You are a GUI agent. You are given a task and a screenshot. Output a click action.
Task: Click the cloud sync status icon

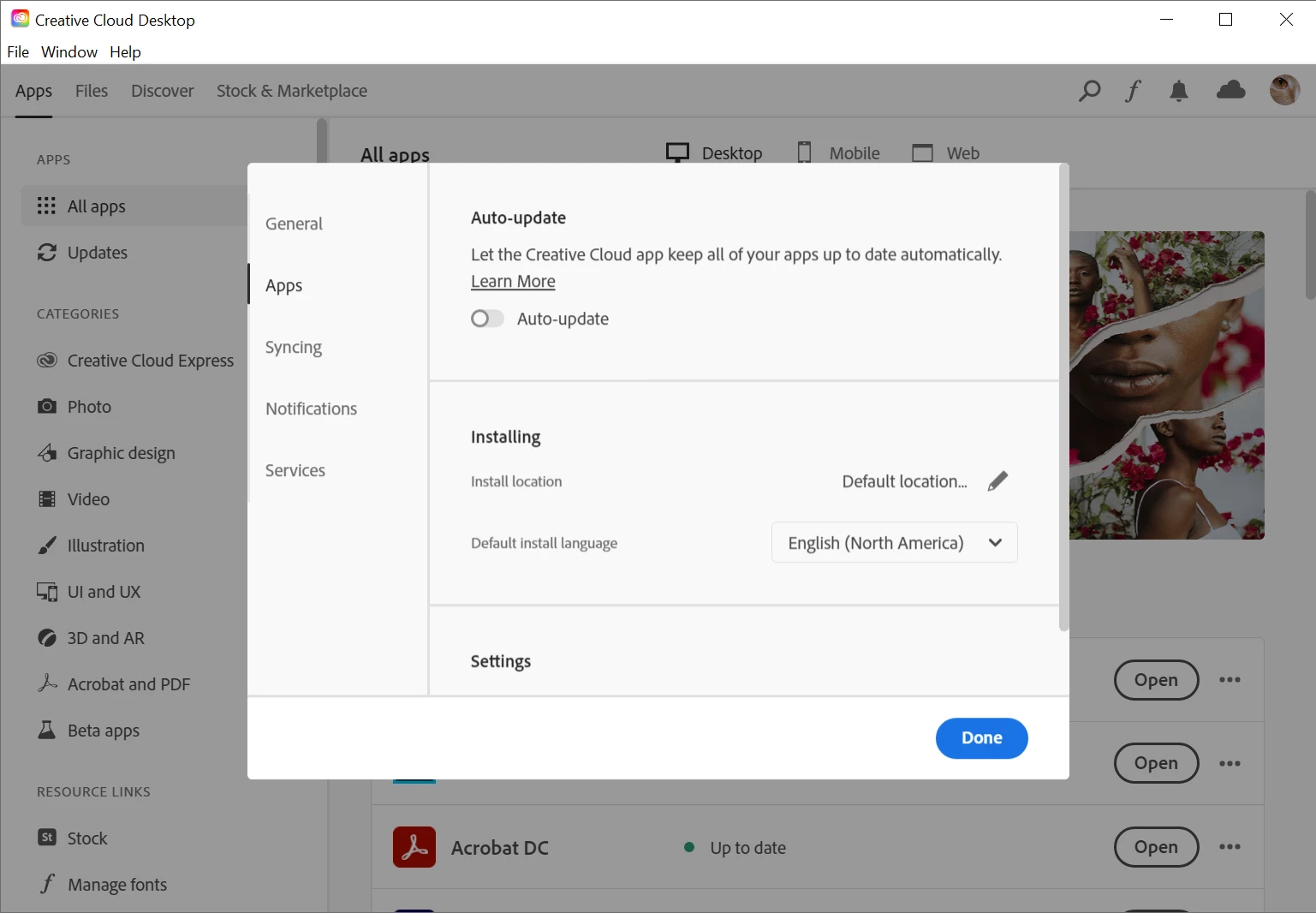[1231, 90]
